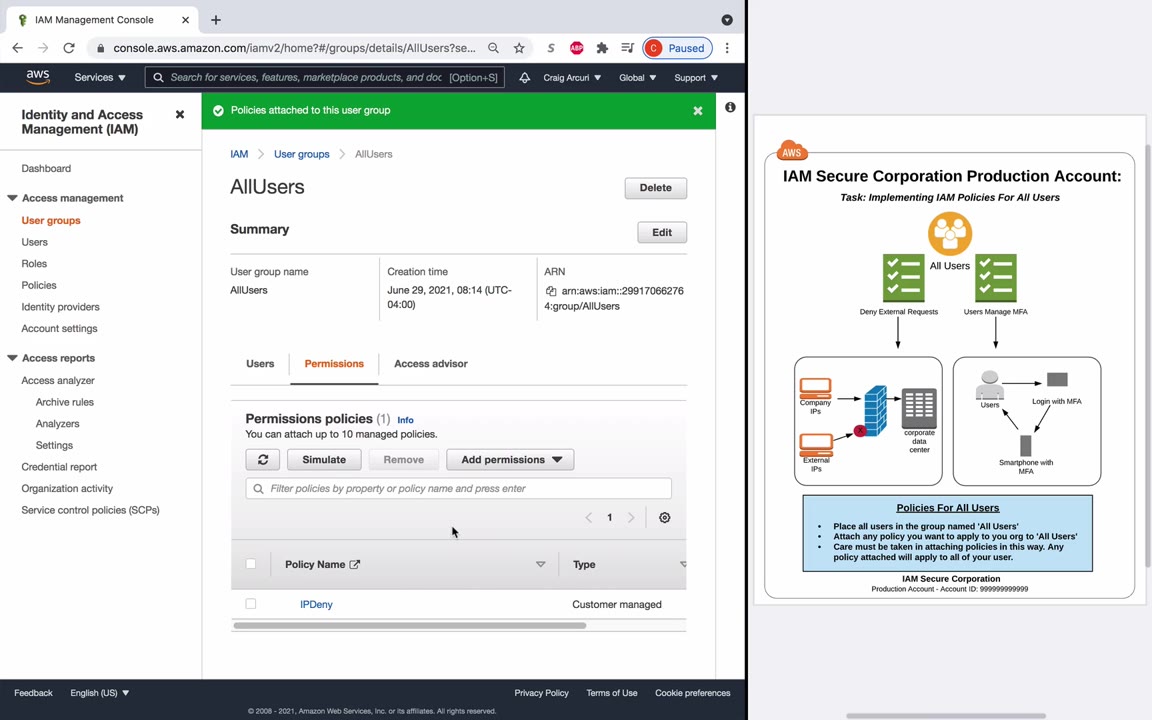The image size is (1152, 720).
Task: Go to User groups breadcrumb link
Action: [301, 154]
